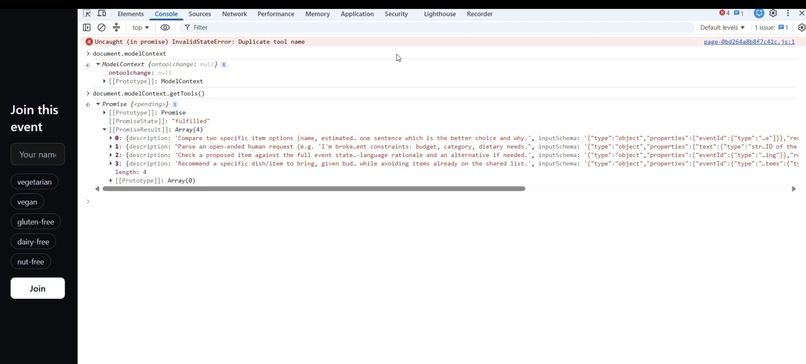The image size is (806, 364).
Task: Open the Application tab
Action: (x=357, y=14)
